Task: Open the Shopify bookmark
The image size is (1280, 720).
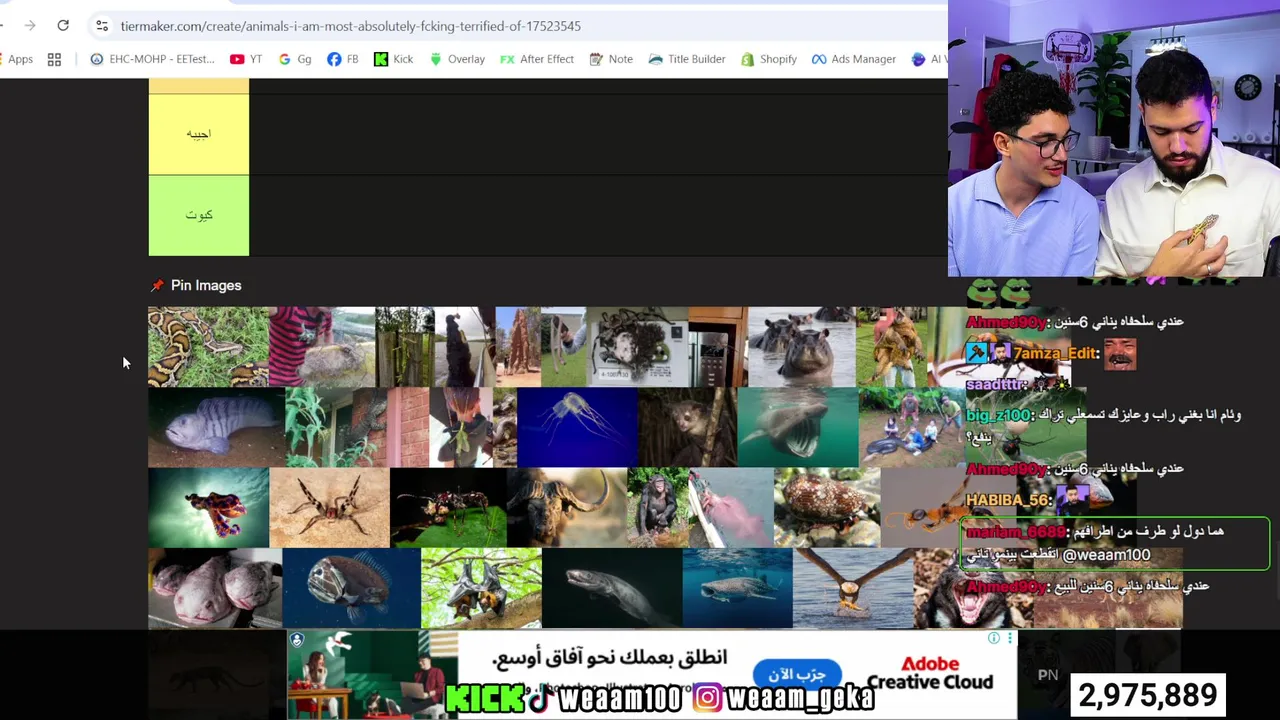Action: coord(769,59)
